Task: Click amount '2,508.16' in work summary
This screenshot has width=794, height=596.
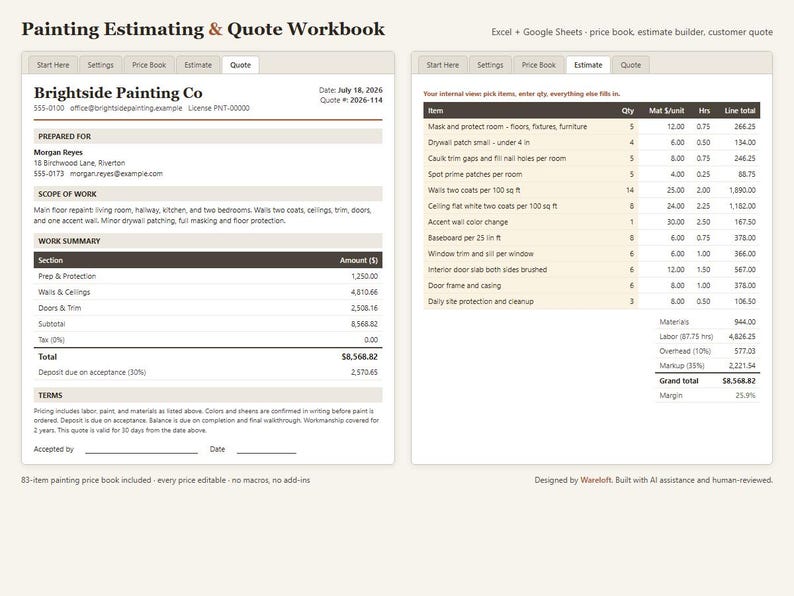Action: pos(364,308)
